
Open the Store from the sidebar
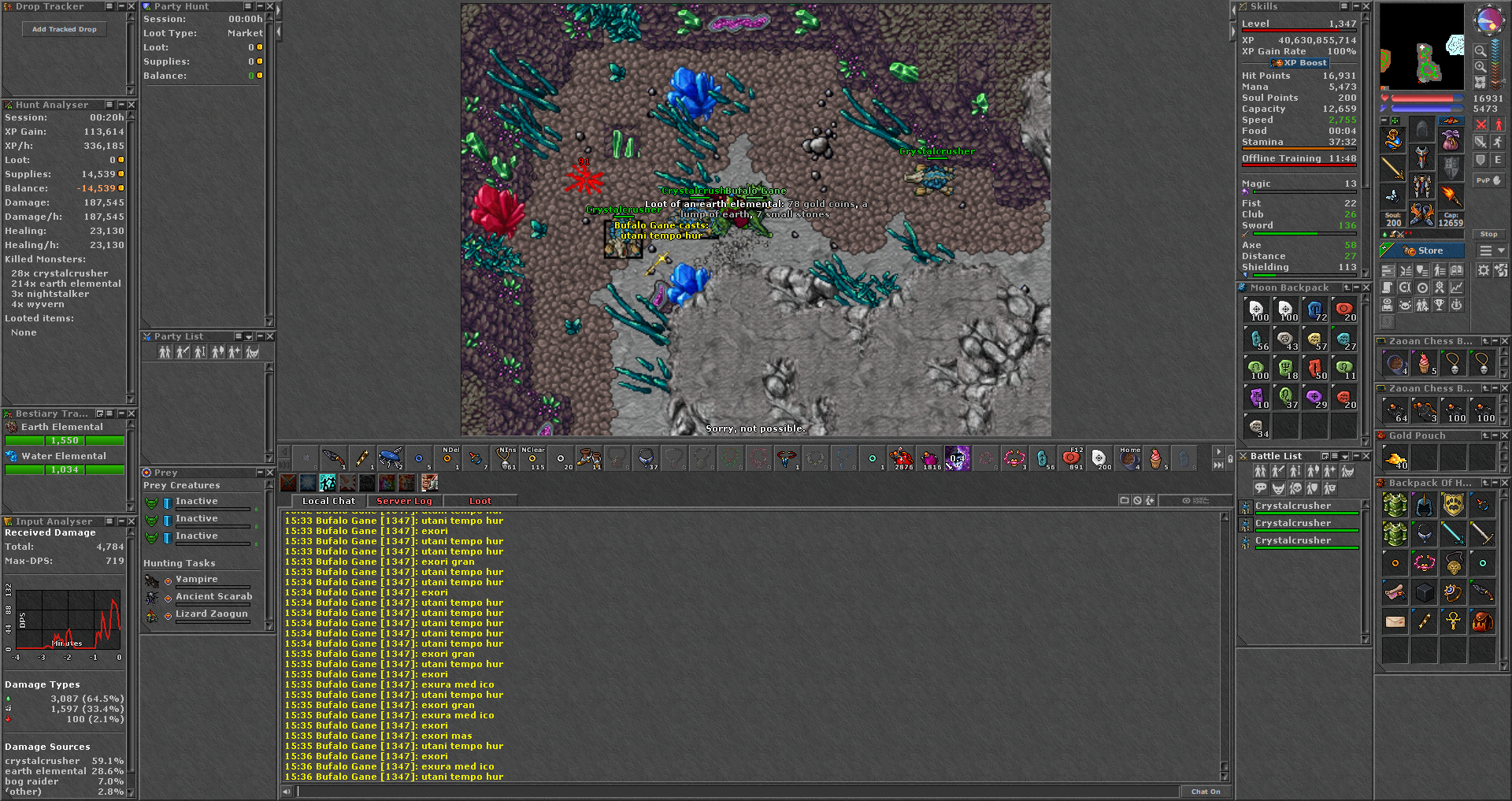[1422, 250]
